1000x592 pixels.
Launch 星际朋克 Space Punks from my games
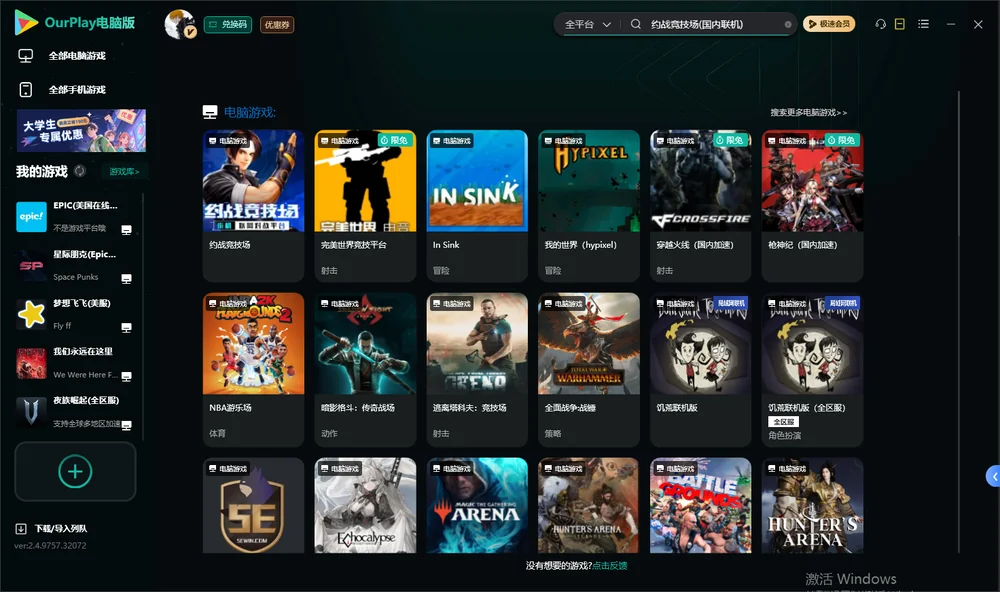click(x=75, y=265)
